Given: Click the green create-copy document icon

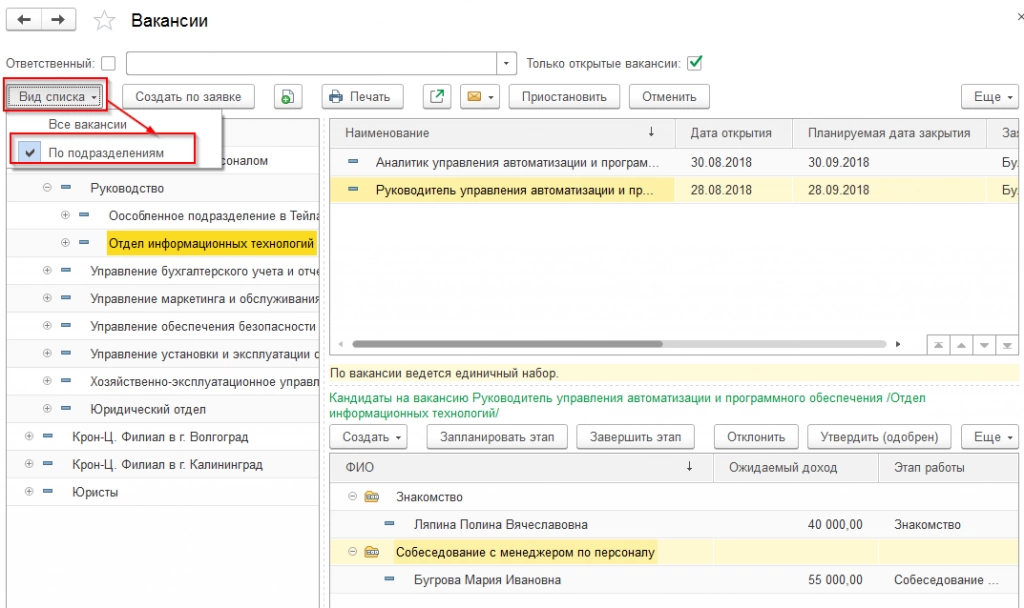Looking at the screenshot, I should pos(288,97).
